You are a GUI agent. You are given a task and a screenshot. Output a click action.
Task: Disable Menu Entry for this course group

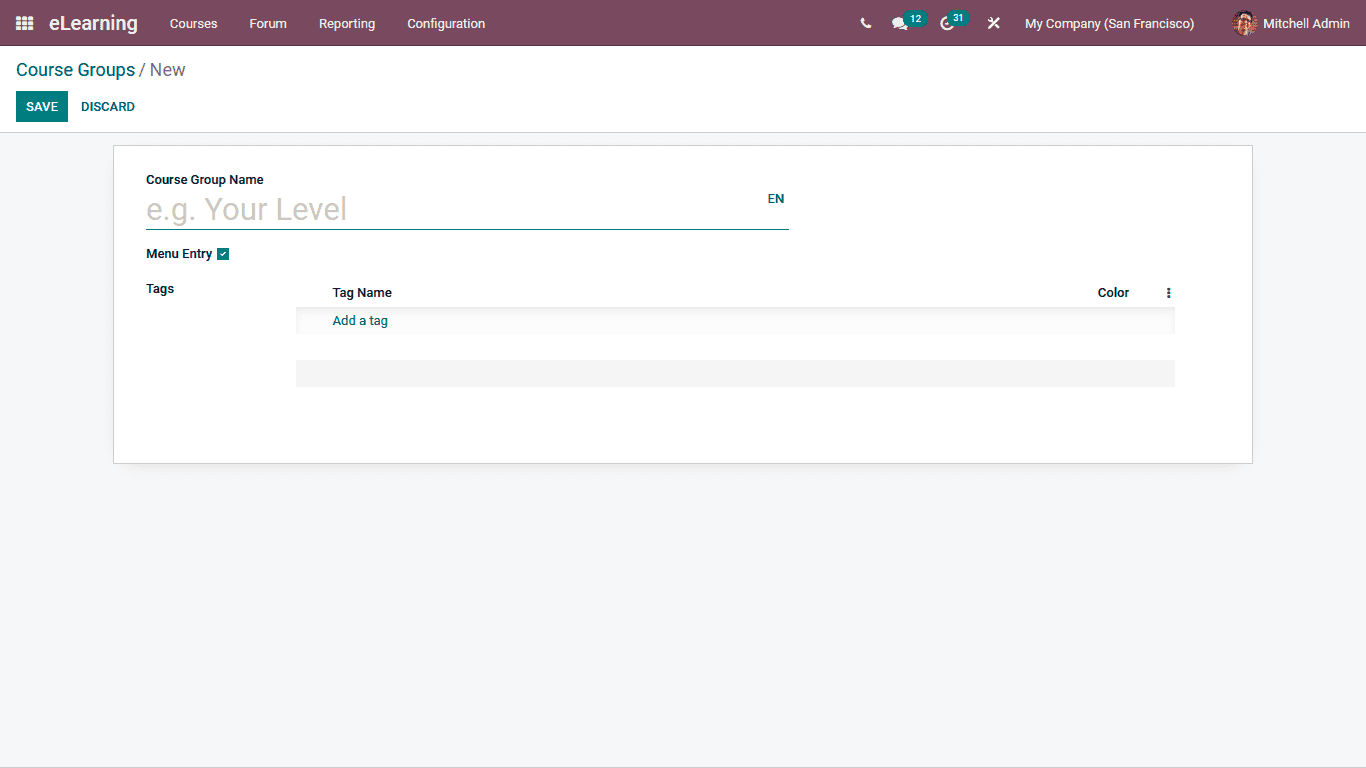(222, 253)
